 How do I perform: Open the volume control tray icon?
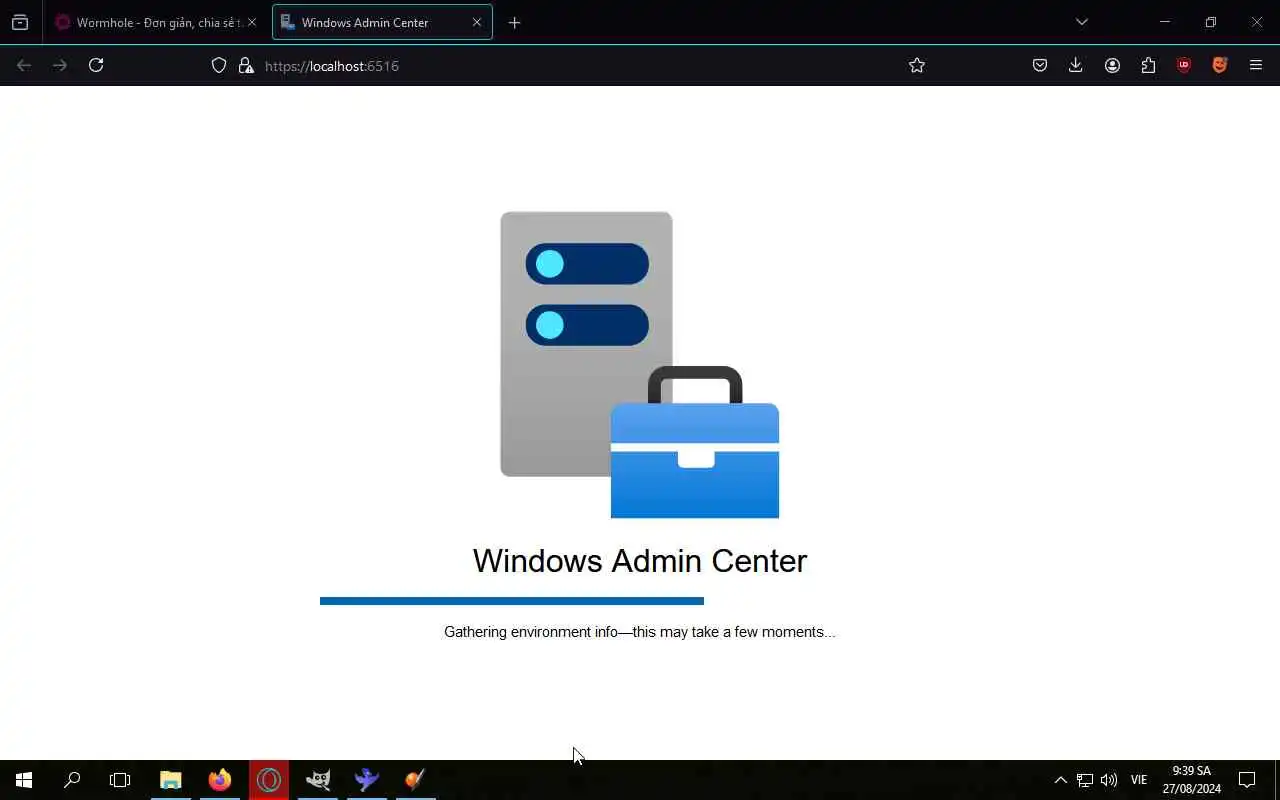(x=1108, y=780)
